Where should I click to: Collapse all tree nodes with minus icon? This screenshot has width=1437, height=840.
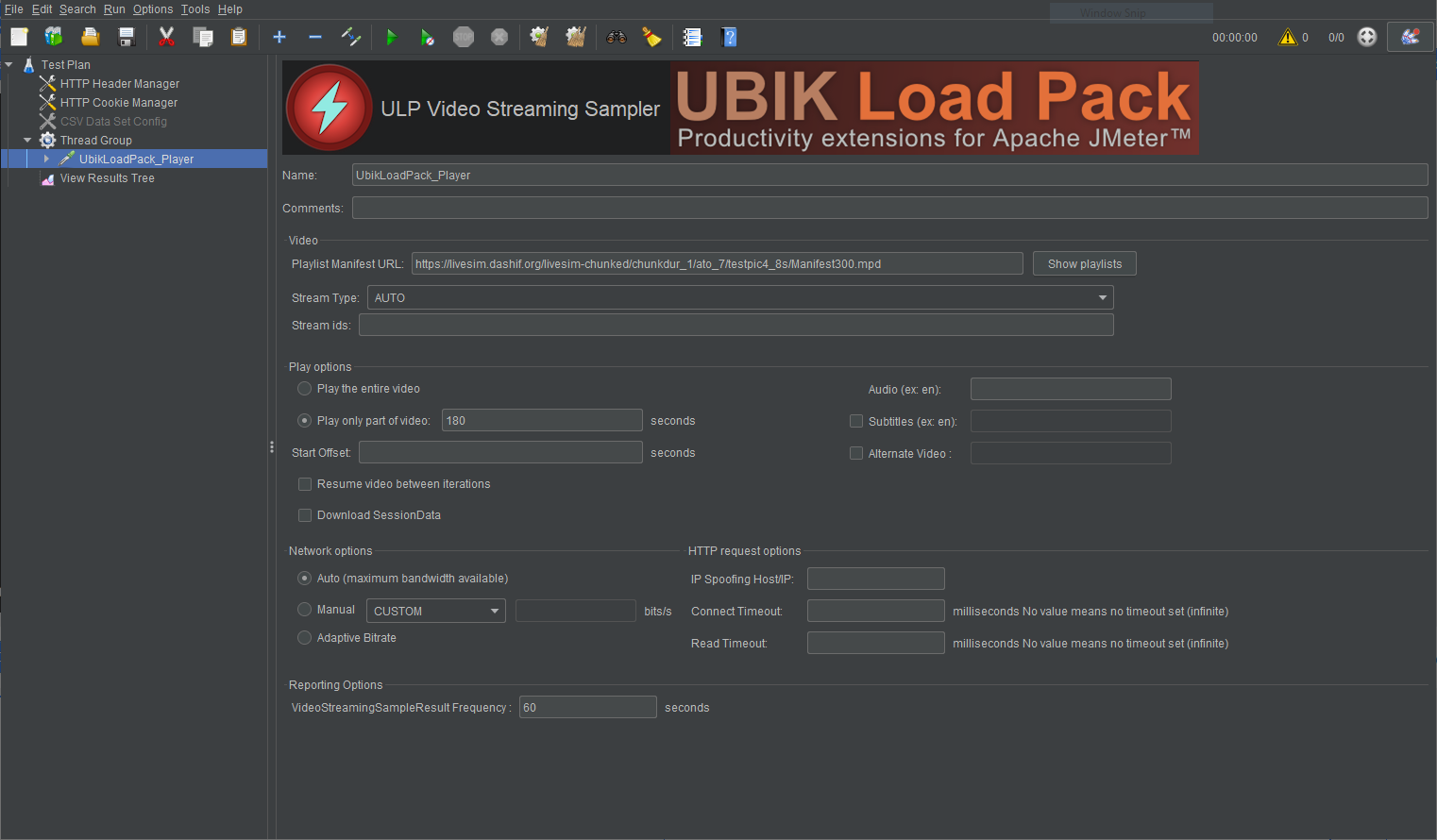315,37
